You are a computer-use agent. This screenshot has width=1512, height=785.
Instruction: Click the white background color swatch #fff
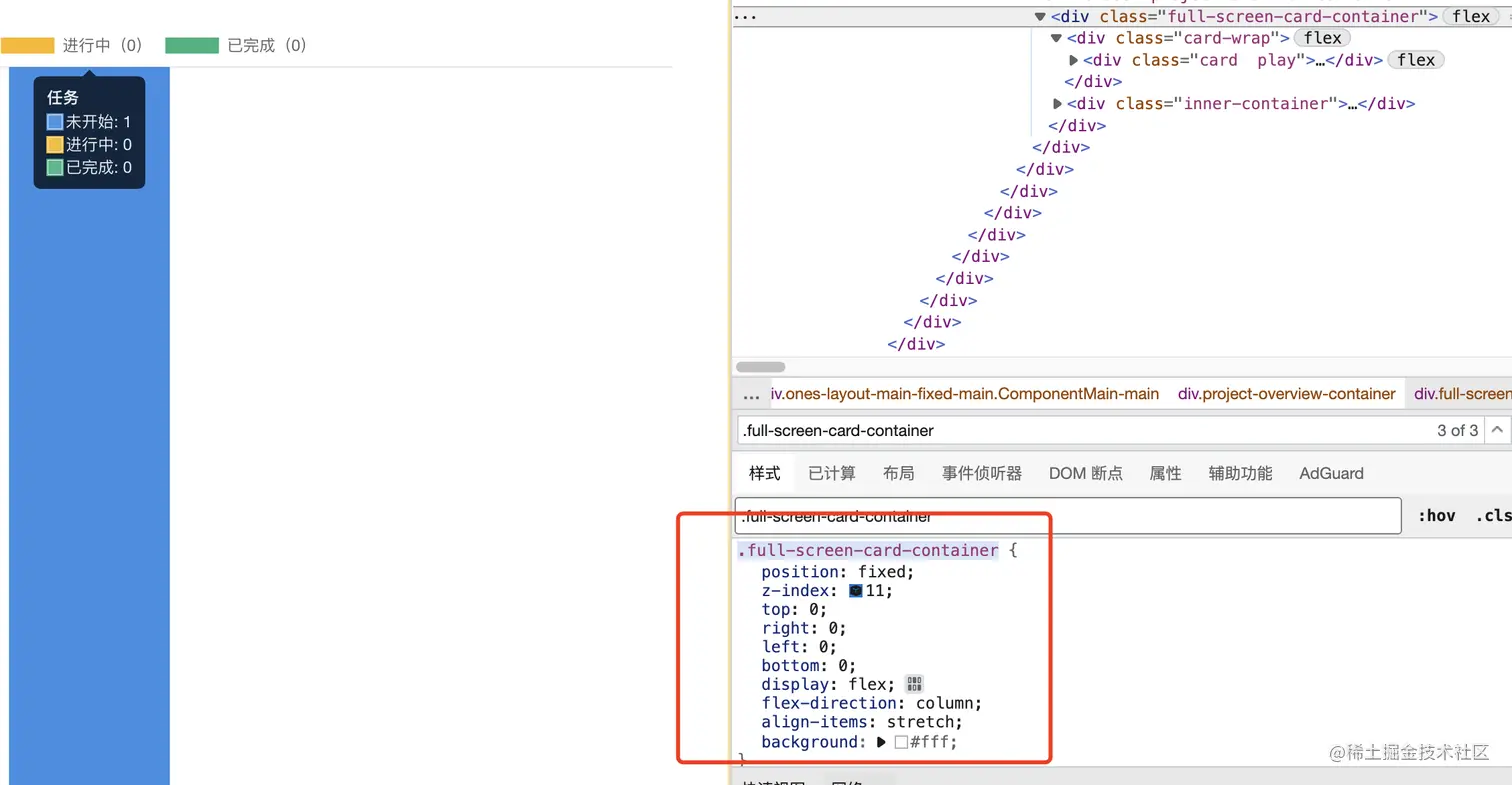pos(901,742)
